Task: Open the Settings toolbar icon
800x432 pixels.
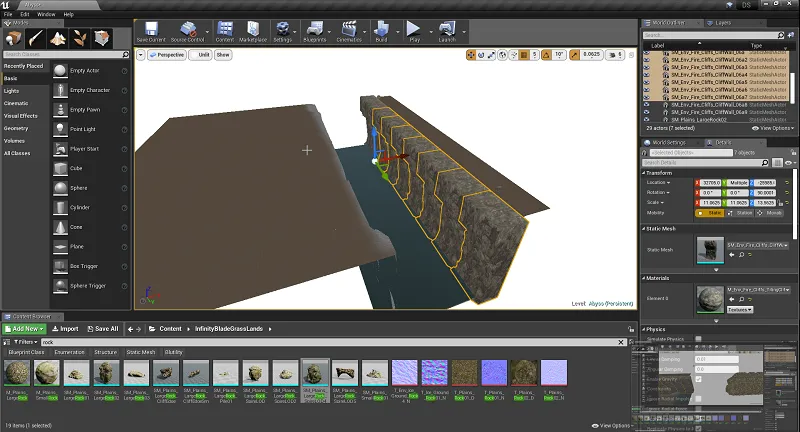Action: 283,32
